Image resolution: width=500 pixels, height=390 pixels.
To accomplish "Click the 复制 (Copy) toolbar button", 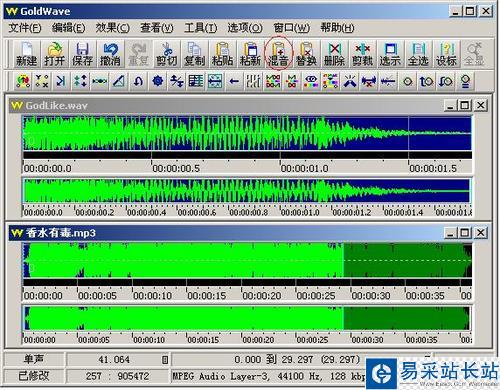I will click(194, 54).
